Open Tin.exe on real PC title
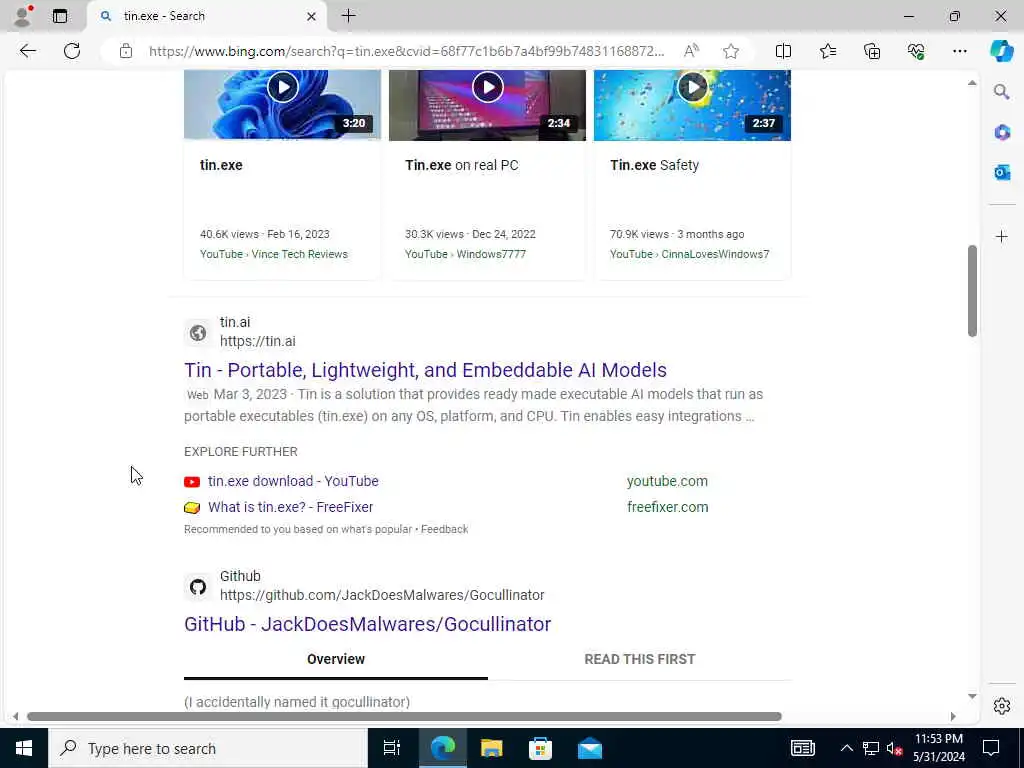The height and width of the screenshot is (768, 1024). tap(462, 165)
